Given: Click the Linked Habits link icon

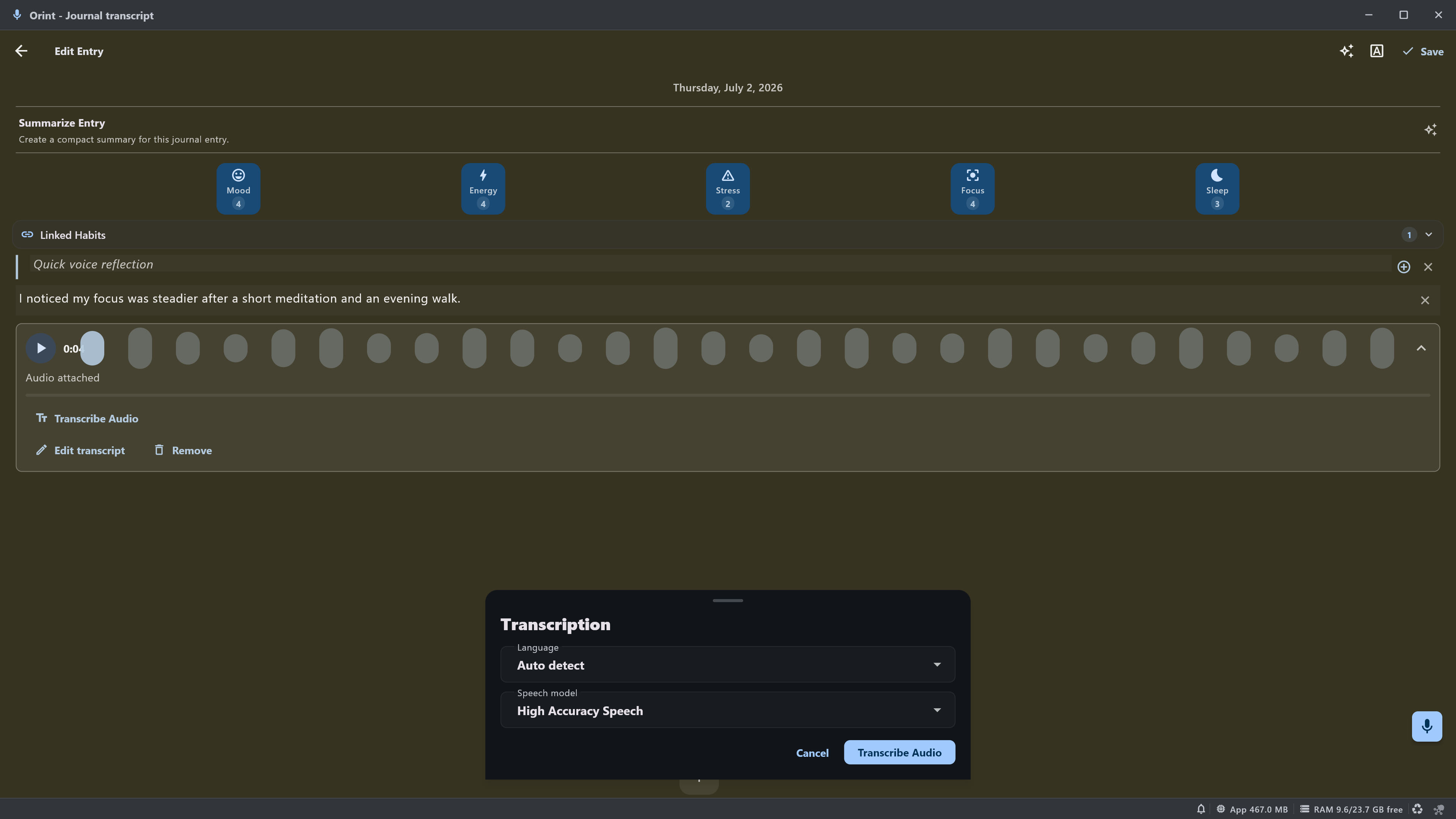Looking at the screenshot, I should [27, 235].
